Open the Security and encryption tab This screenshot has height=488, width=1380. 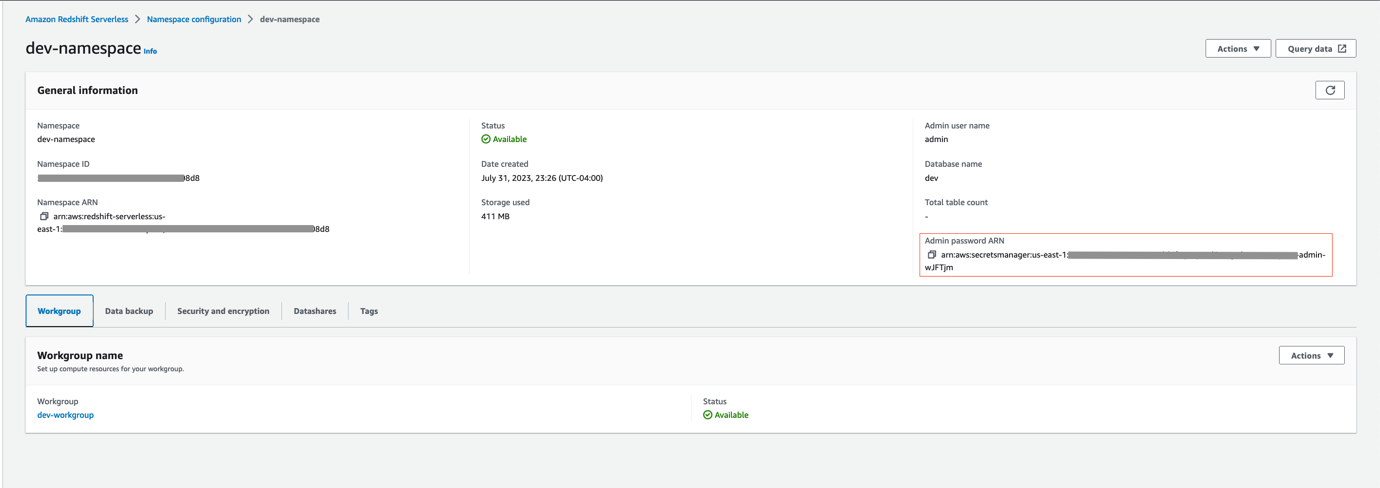[x=223, y=311]
